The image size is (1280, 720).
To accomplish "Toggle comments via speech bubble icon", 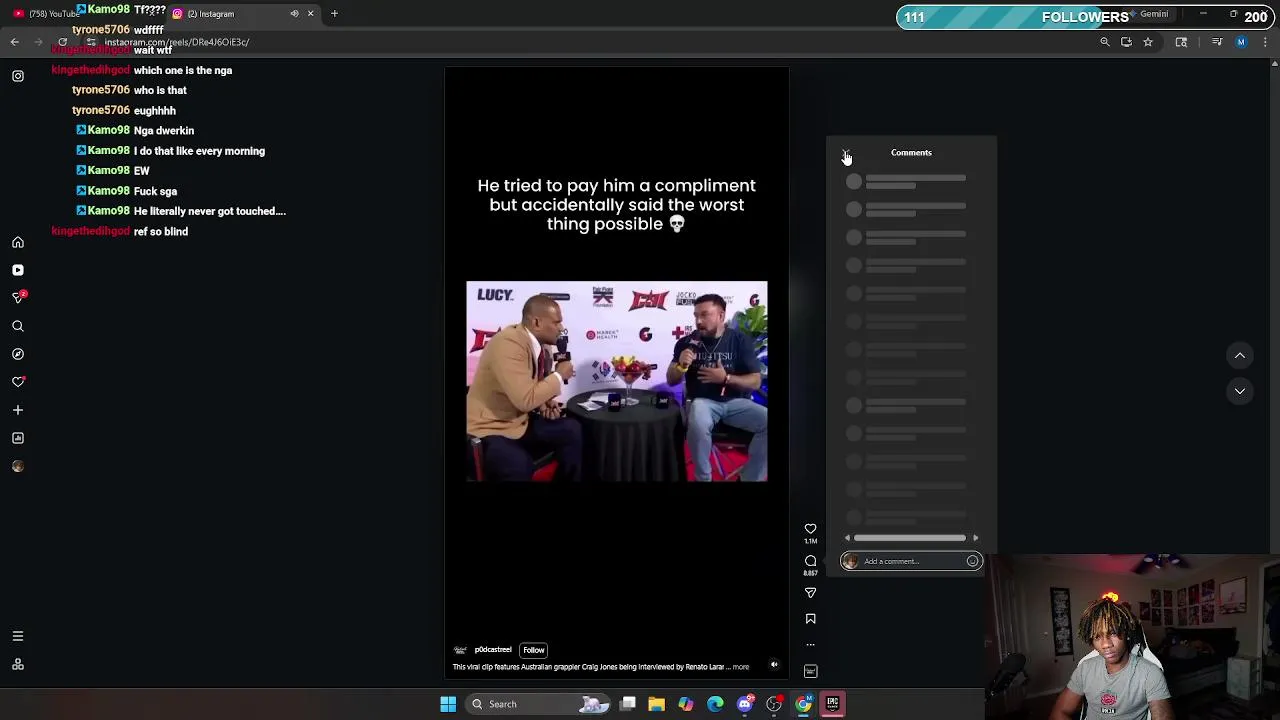I will click(x=811, y=561).
